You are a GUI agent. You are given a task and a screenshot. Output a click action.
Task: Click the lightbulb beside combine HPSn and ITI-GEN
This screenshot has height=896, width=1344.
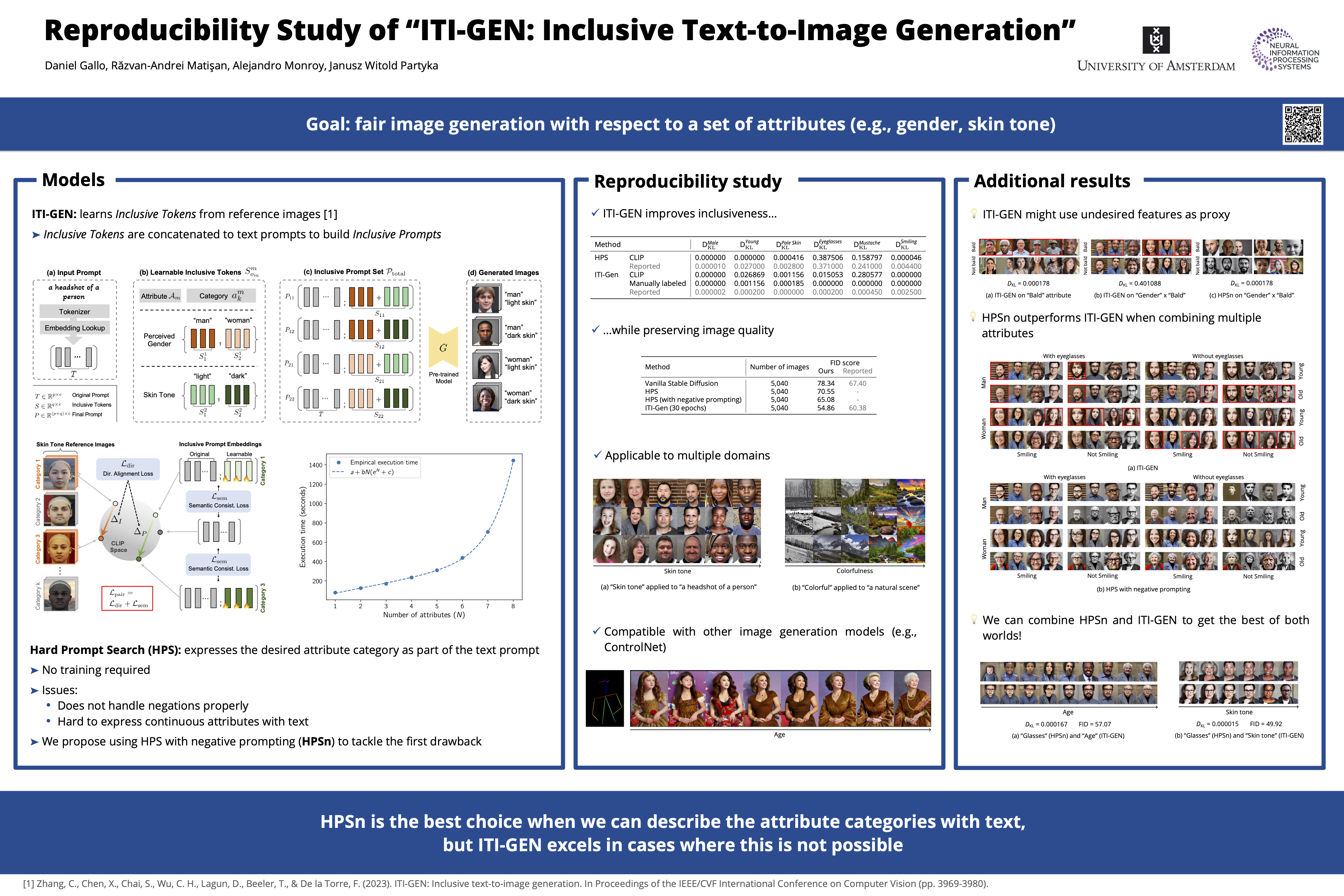pos(974,619)
